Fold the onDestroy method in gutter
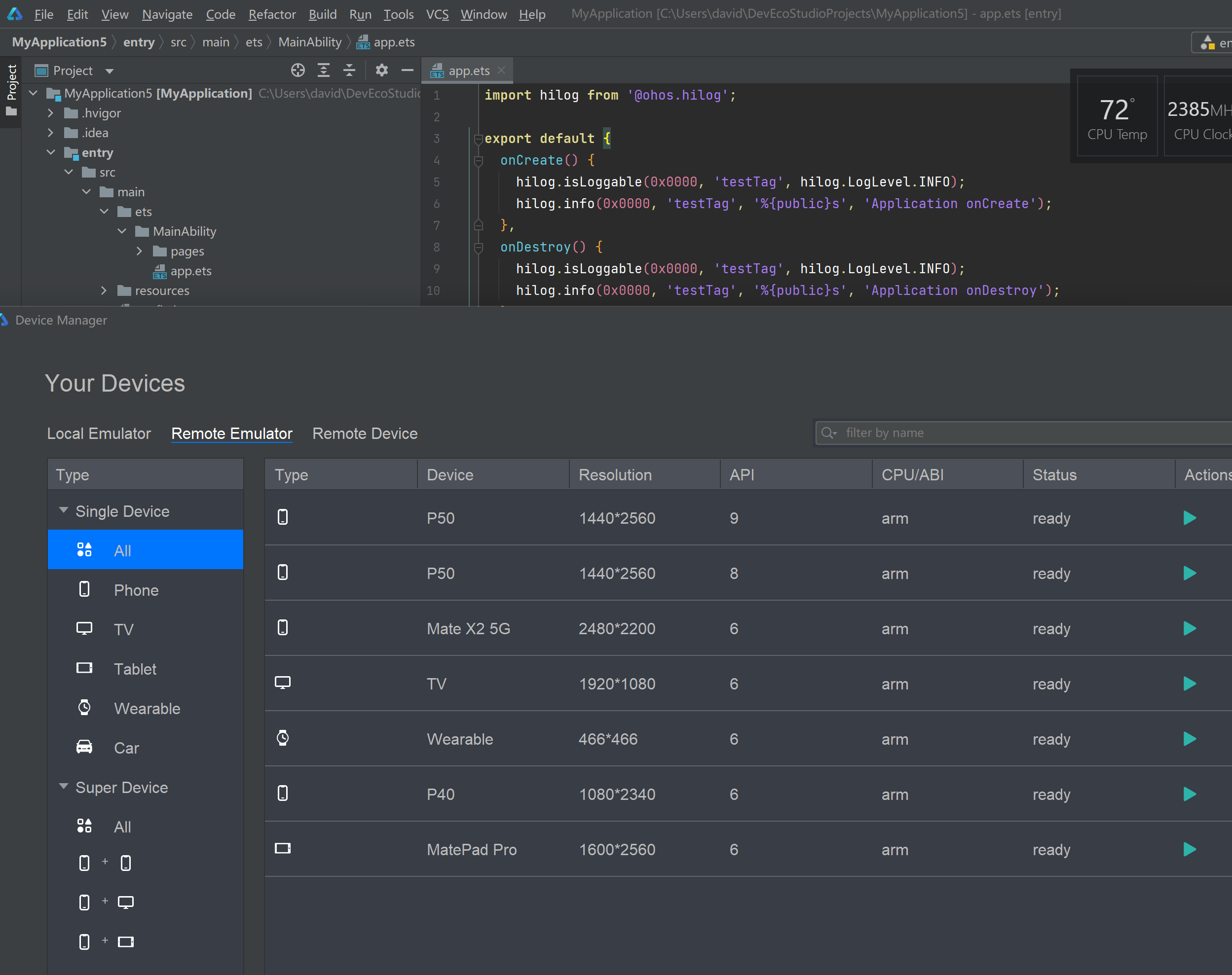The image size is (1232, 975). [x=479, y=247]
